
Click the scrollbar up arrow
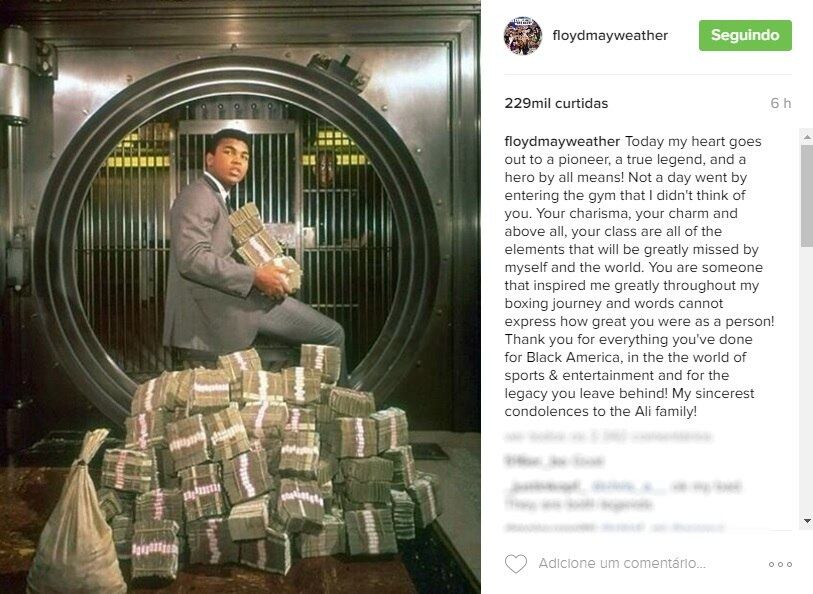click(x=807, y=137)
